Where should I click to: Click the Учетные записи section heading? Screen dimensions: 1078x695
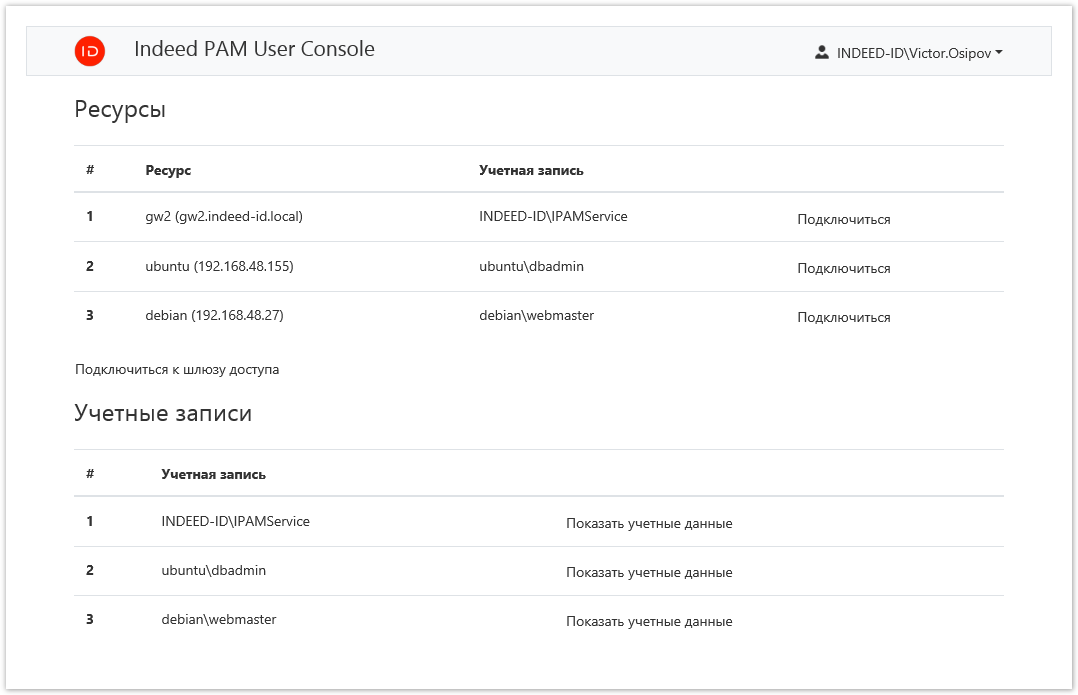point(163,413)
